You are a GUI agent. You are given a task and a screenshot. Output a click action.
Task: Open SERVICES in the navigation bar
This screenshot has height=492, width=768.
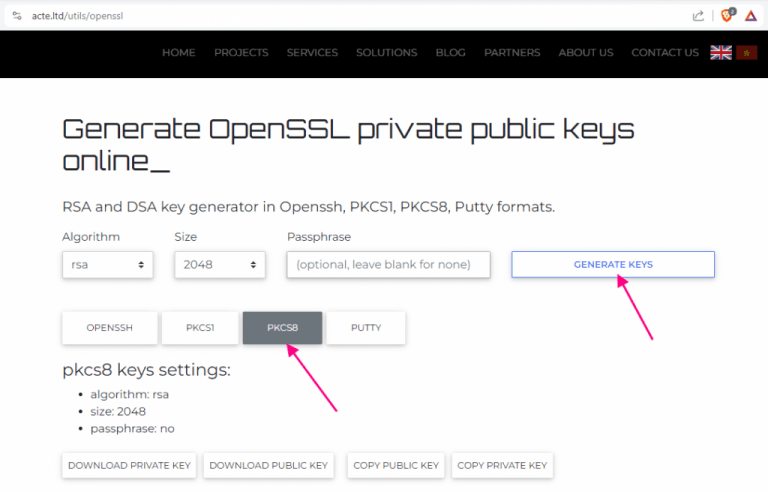tap(312, 52)
